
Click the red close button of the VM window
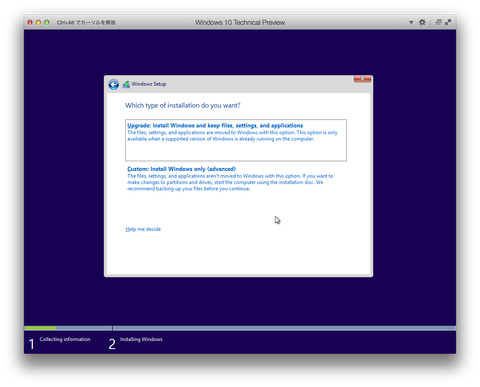[30, 22]
